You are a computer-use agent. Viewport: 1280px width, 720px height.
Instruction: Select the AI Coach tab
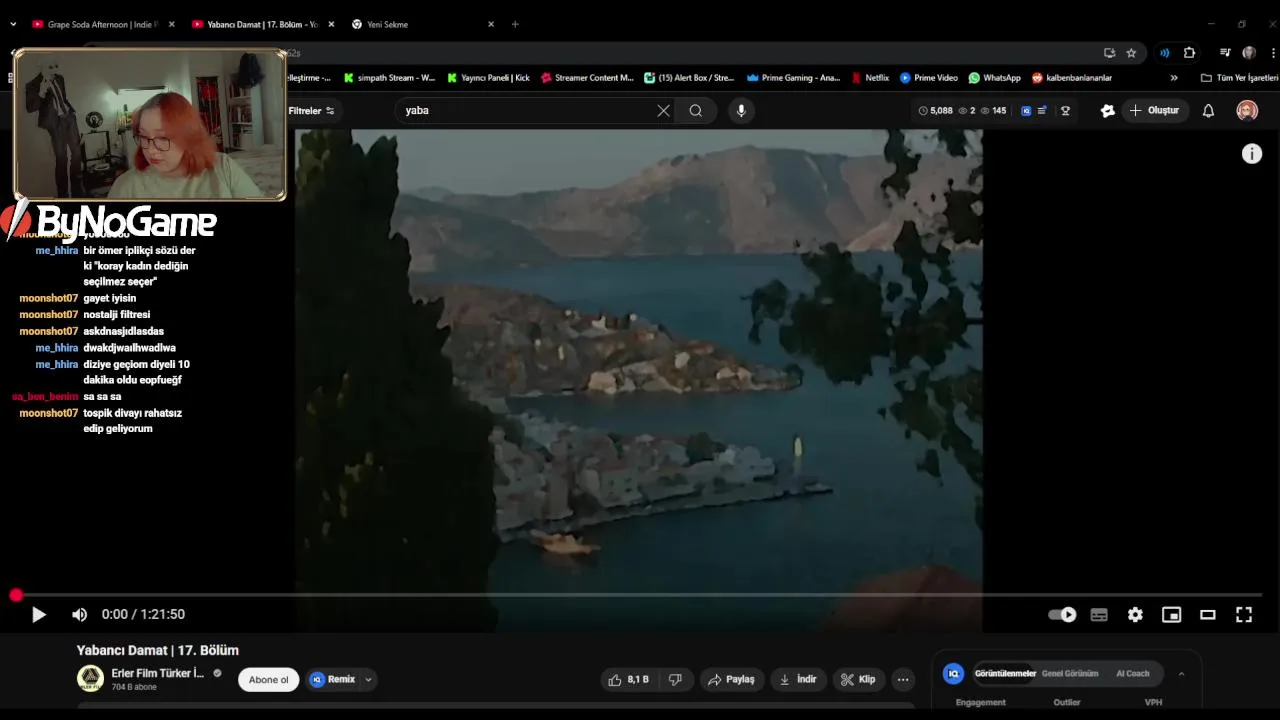(1133, 674)
